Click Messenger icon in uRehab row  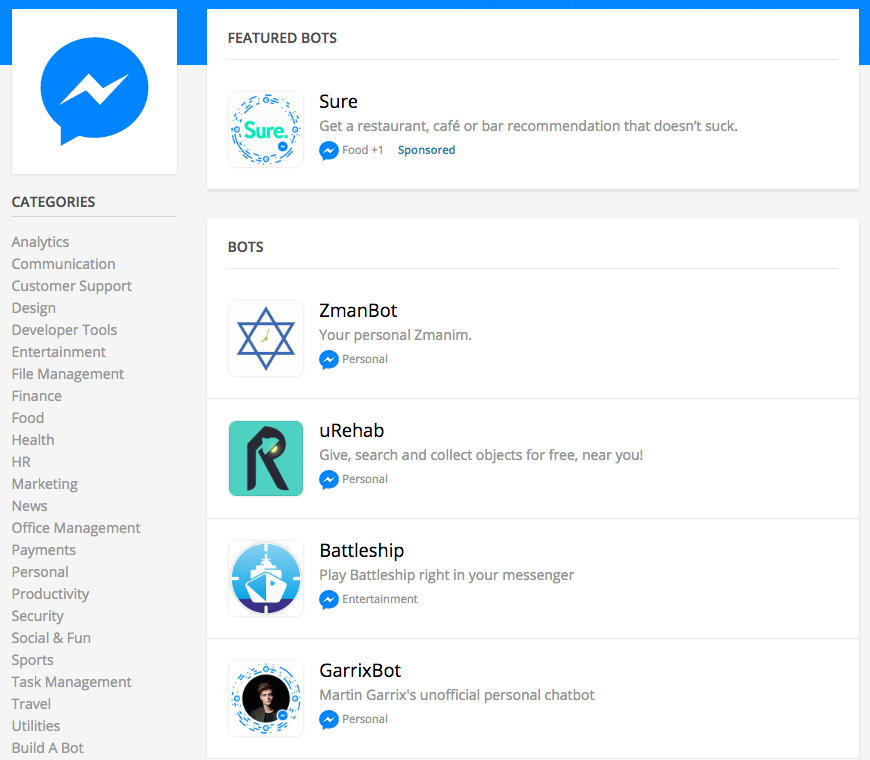328,479
